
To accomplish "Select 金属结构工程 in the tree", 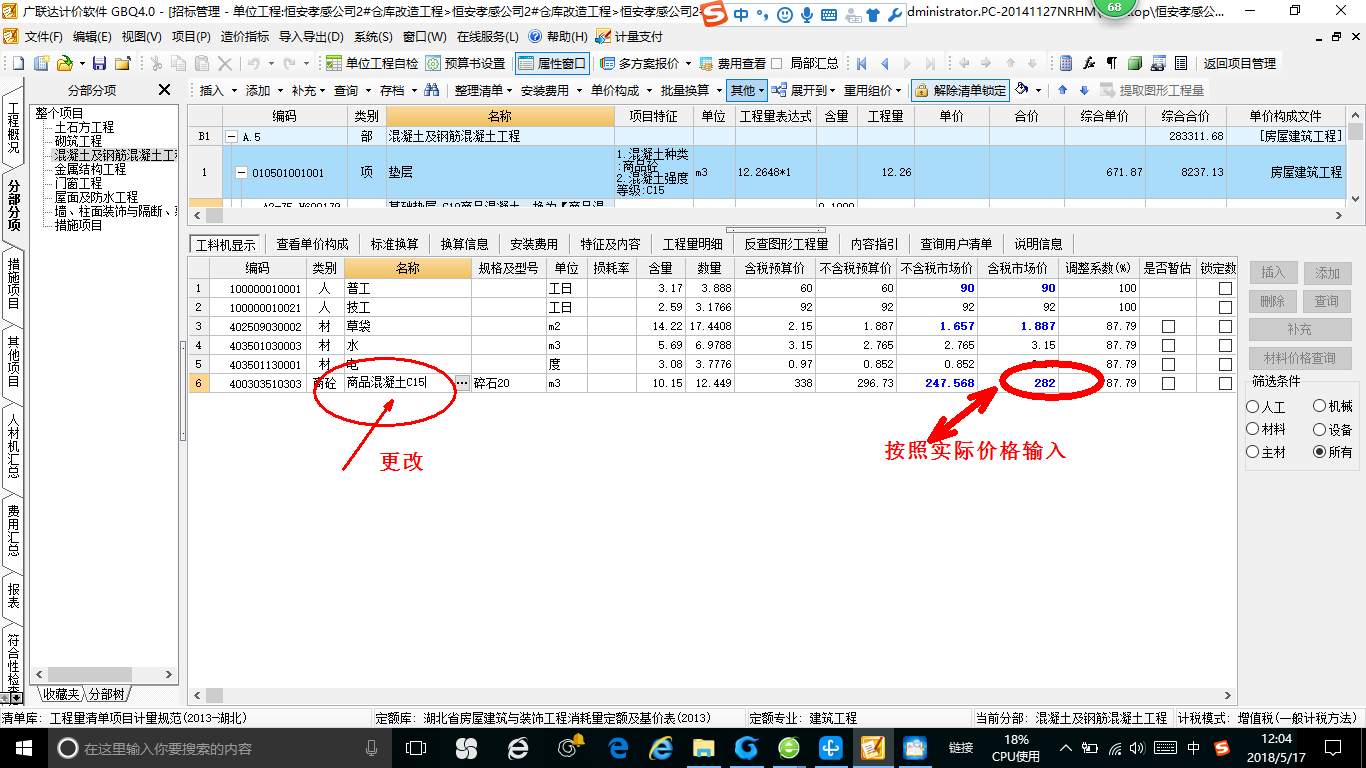I will pyautogui.click(x=90, y=169).
